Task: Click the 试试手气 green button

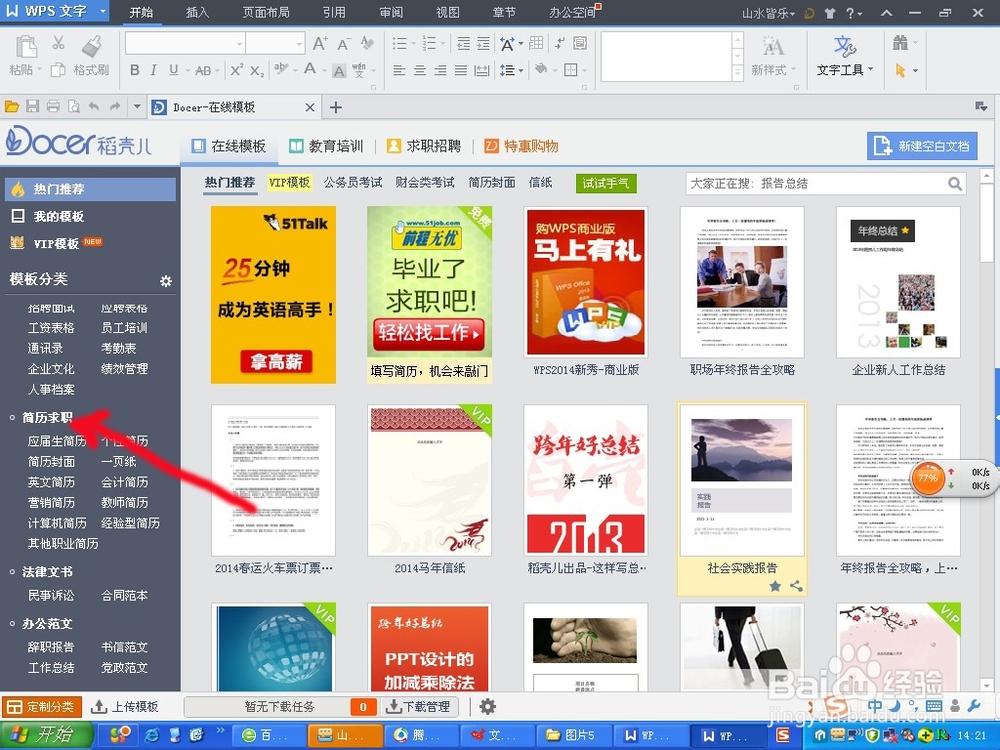Action: pyautogui.click(x=606, y=183)
